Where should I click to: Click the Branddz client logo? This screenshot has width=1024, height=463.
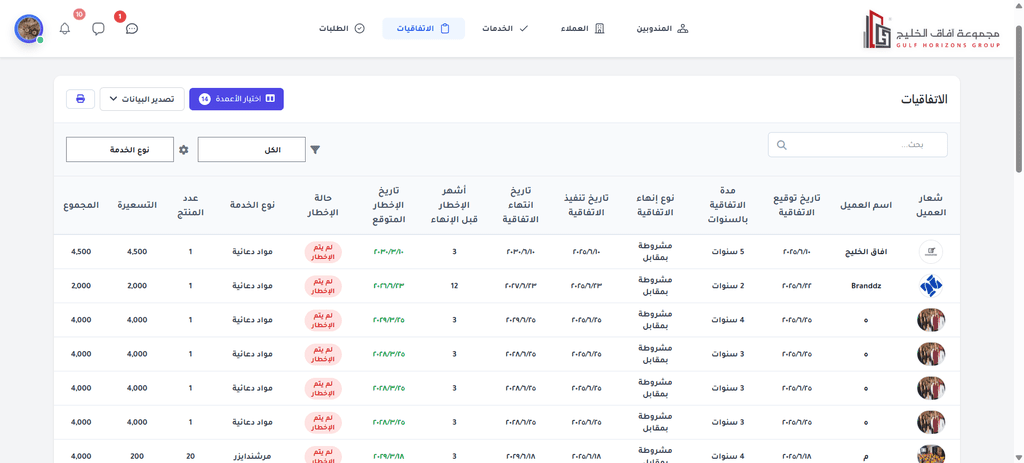(x=931, y=285)
